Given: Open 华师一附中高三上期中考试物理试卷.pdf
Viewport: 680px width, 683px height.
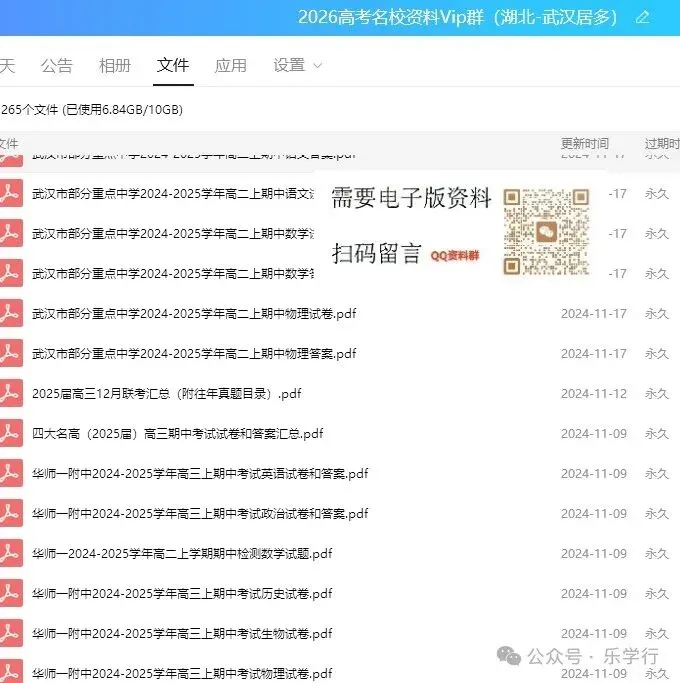Looking at the screenshot, I should (x=182, y=674).
